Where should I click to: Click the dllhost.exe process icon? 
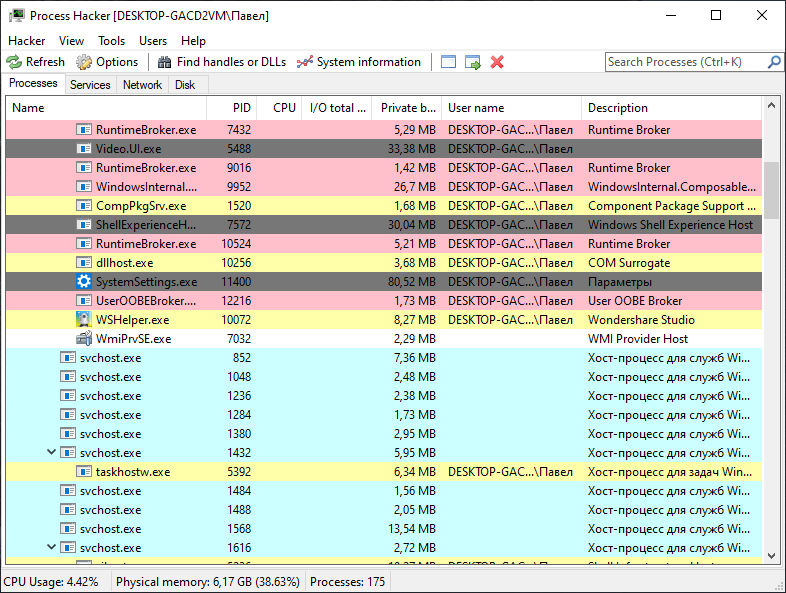pyautogui.click(x=84, y=263)
